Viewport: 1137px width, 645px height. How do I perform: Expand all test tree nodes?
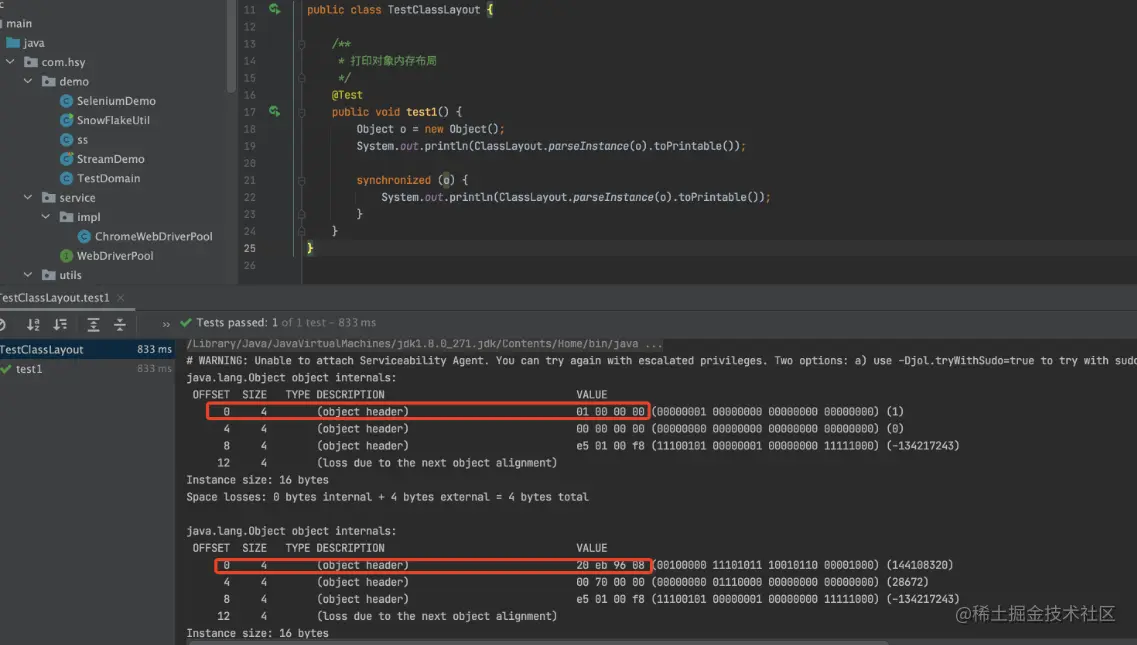pos(94,324)
